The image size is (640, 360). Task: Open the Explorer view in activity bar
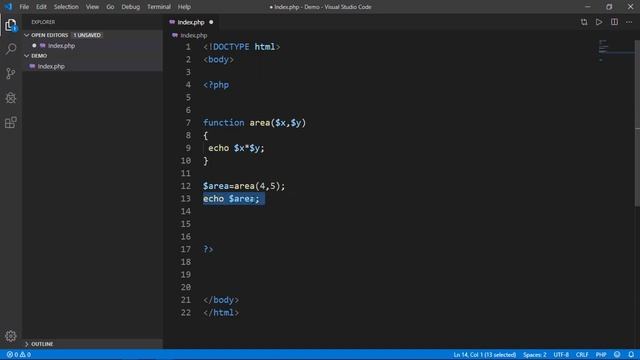click(11, 25)
